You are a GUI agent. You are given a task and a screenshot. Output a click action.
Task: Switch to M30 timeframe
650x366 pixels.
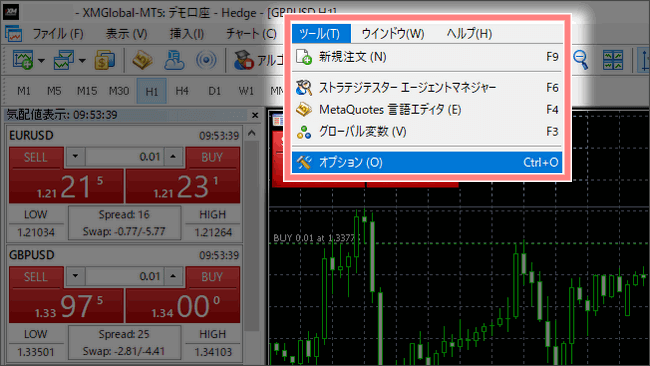tap(119, 91)
